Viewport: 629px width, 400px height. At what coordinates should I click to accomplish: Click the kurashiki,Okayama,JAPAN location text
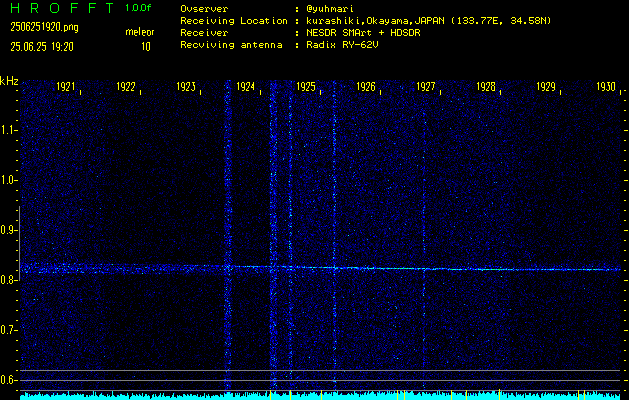pos(428,21)
